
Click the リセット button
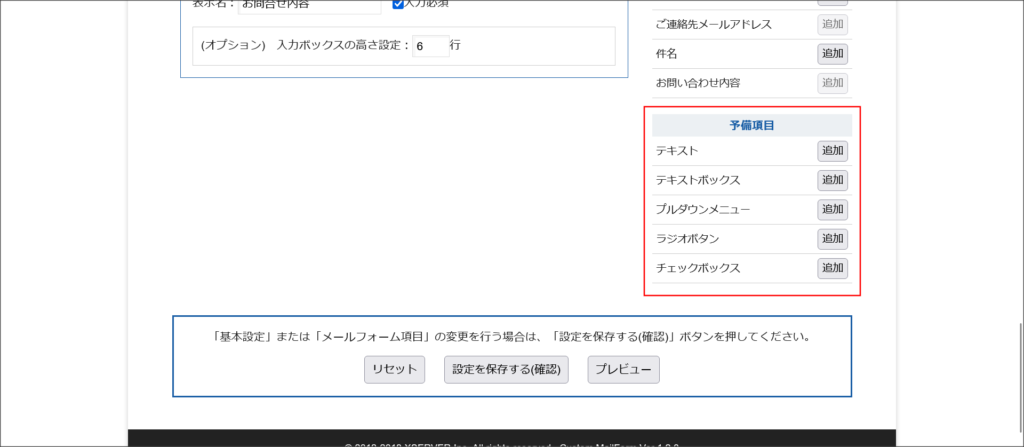(394, 369)
